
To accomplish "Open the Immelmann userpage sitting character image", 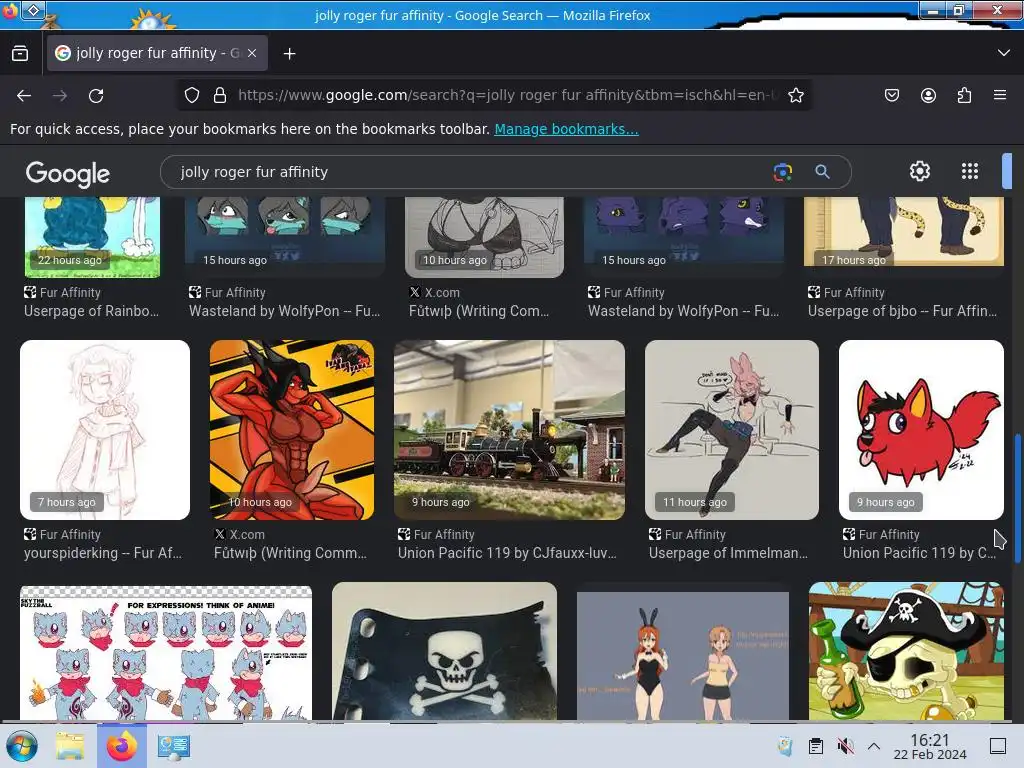I will coord(731,430).
